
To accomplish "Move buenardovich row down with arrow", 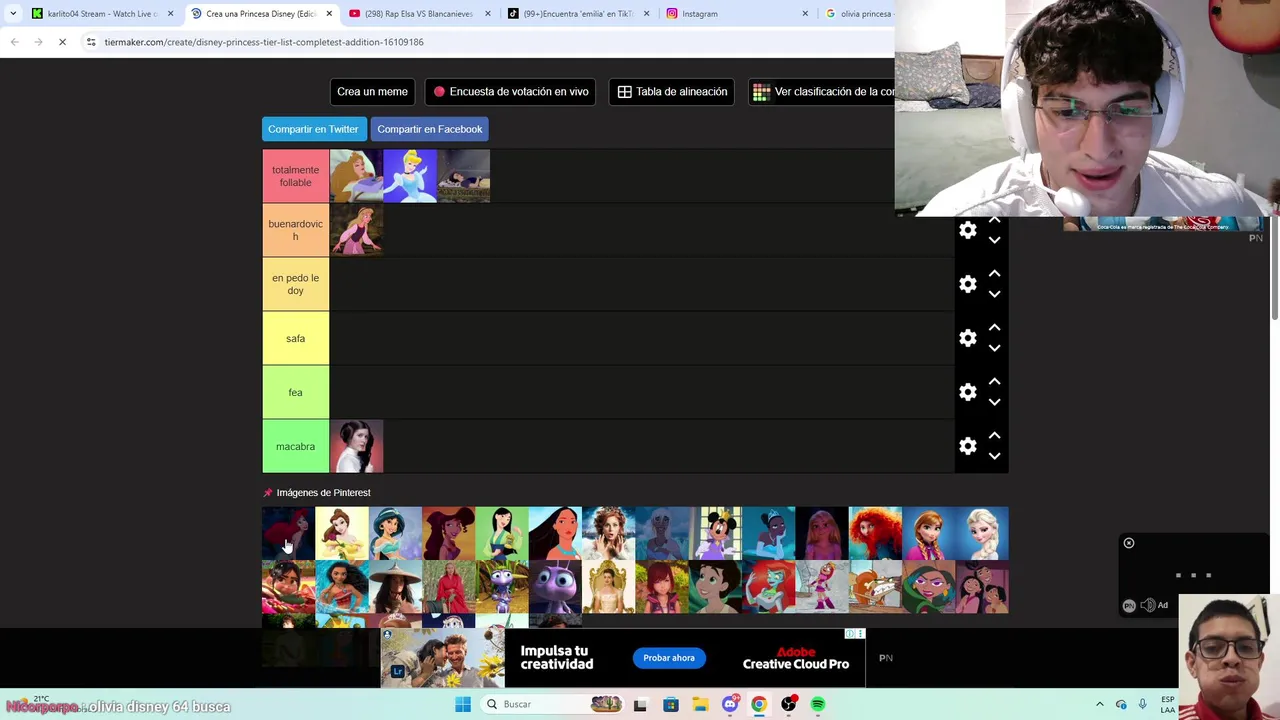I will [x=994, y=240].
